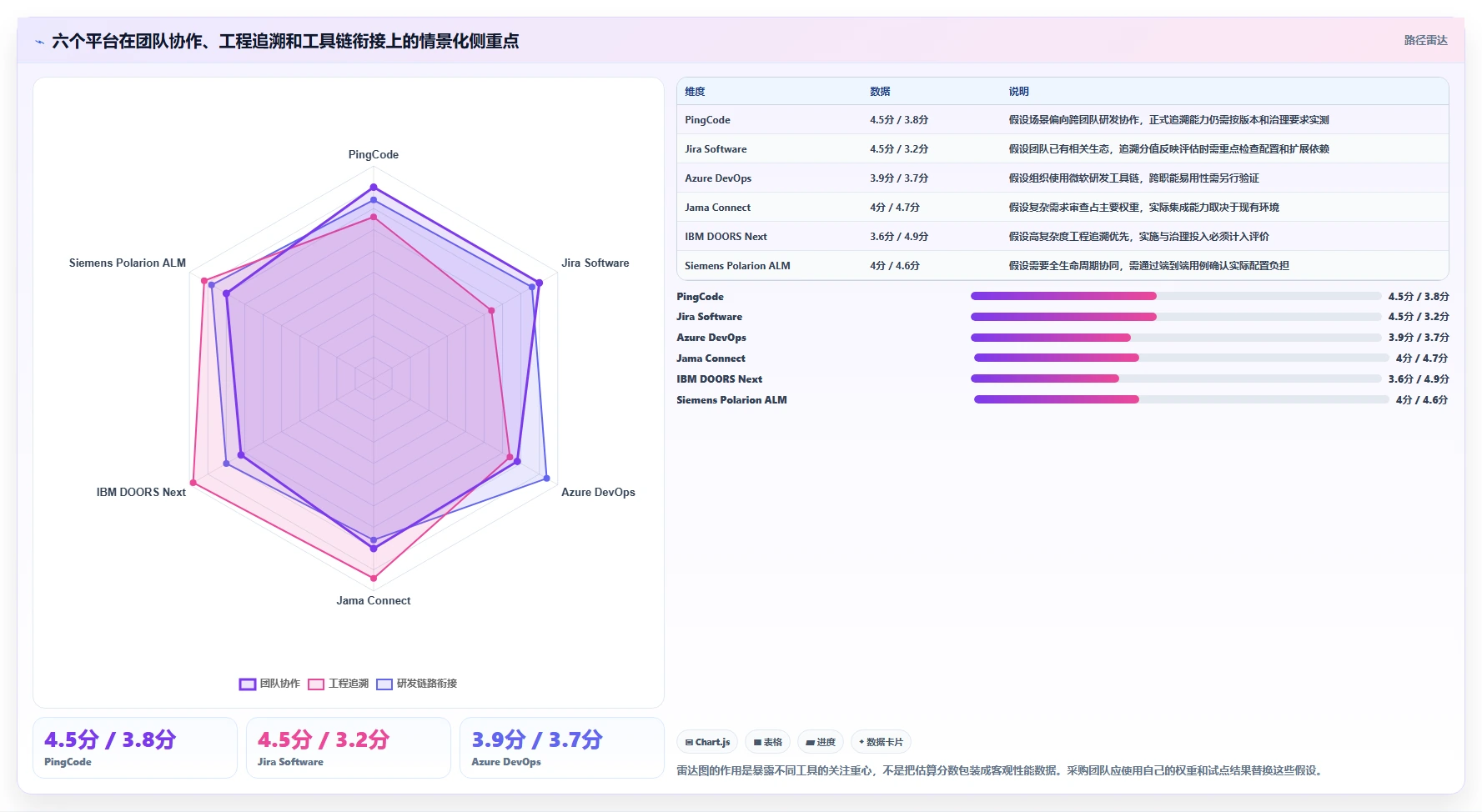Toggle the 研发链路衔接 legend series

[417, 684]
